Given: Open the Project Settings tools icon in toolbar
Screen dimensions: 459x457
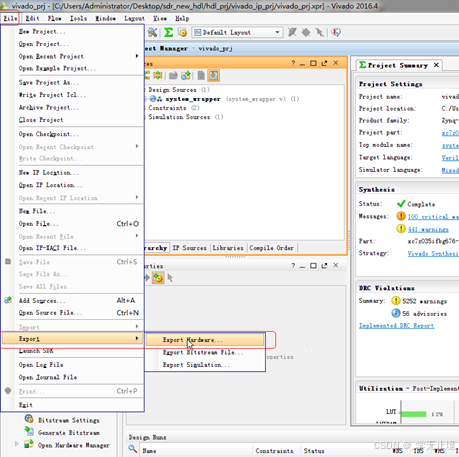Looking at the screenshot, I should tap(152, 32).
